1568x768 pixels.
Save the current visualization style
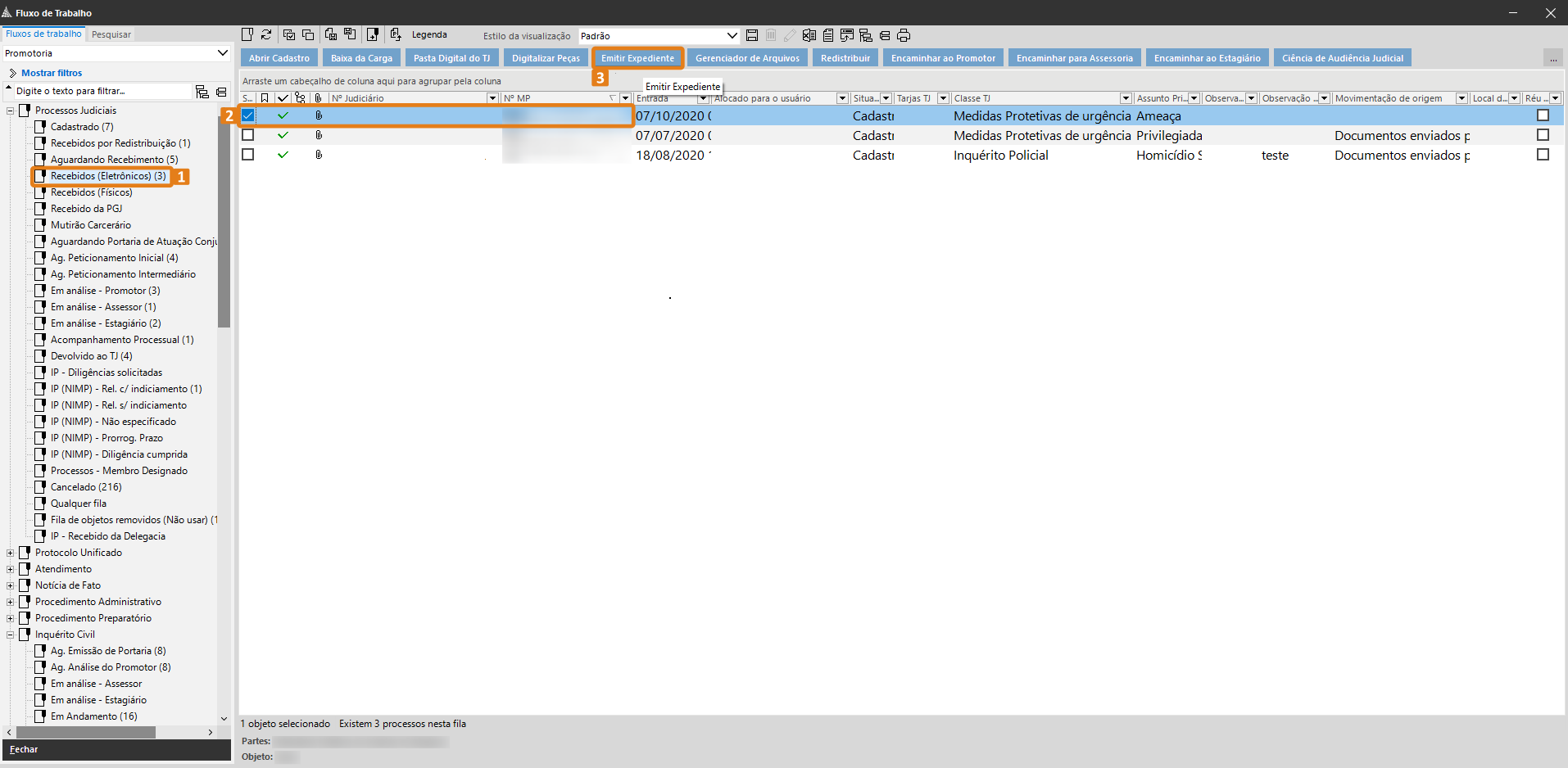[752, 35]
